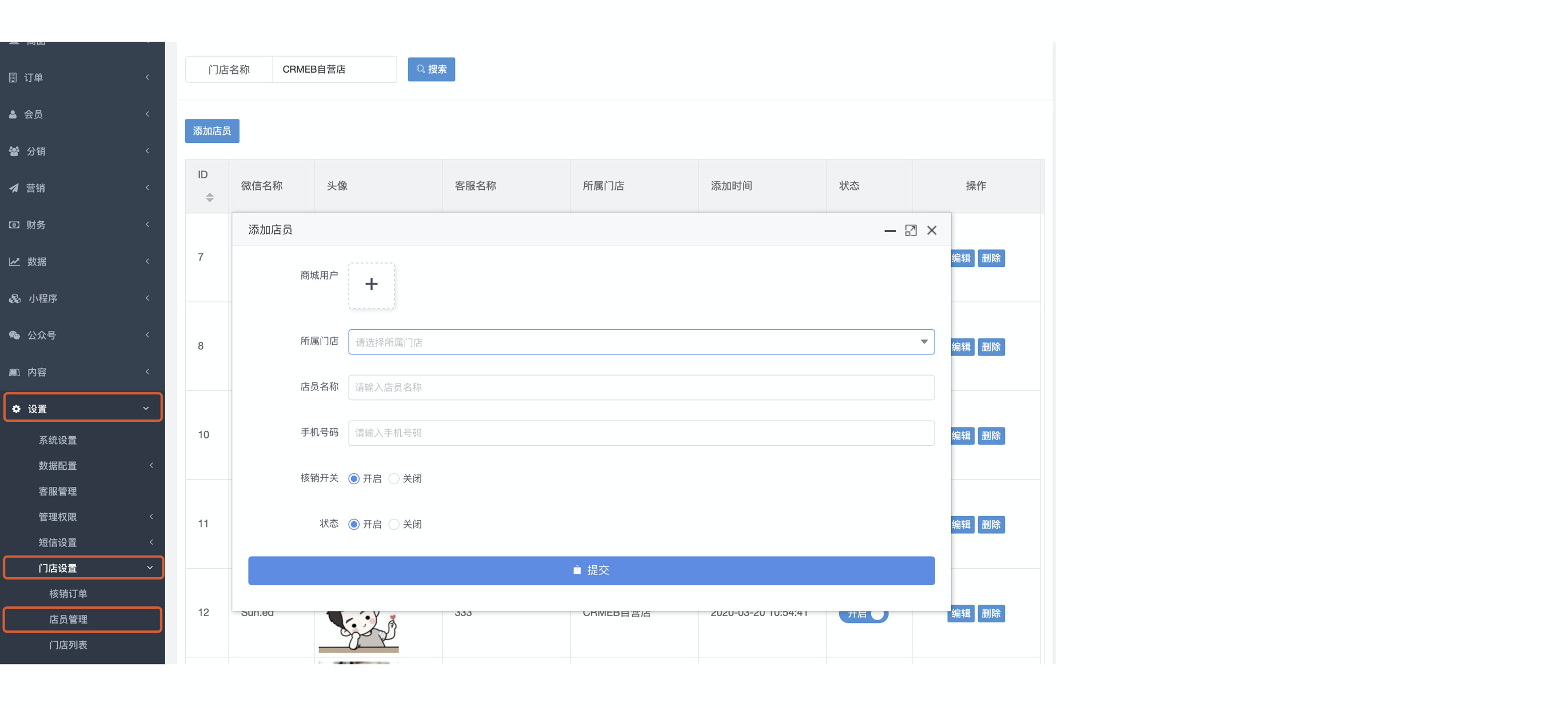This screenshot has height=707, width=1568.
Task: Collapse the 门店设置 submenu chevron
Action: tap(150, 568)
